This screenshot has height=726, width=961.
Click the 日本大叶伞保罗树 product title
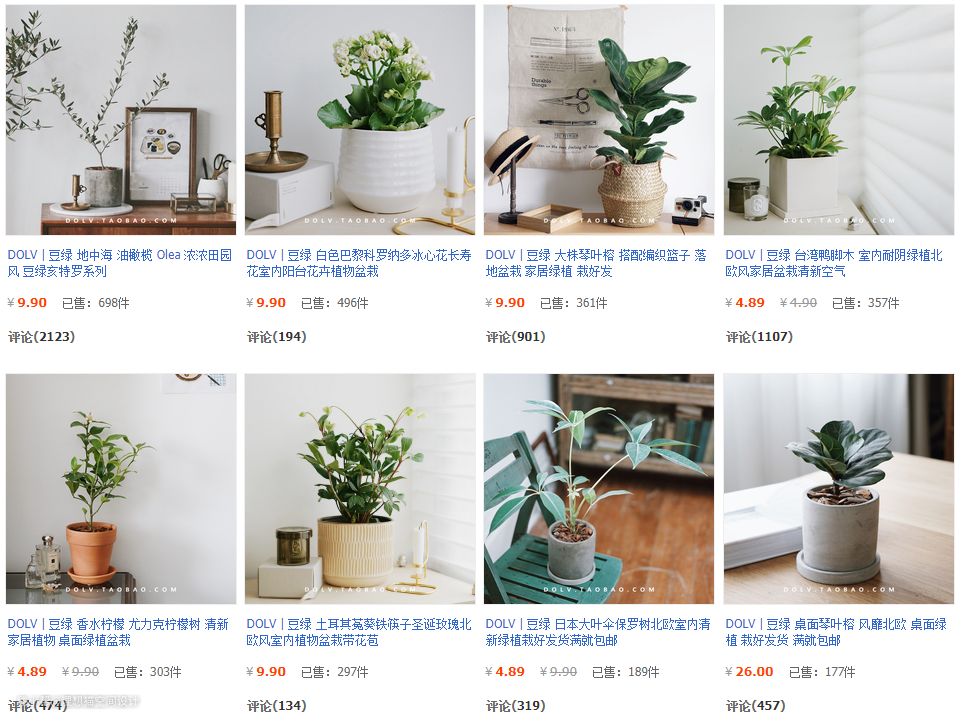(598, 632)
